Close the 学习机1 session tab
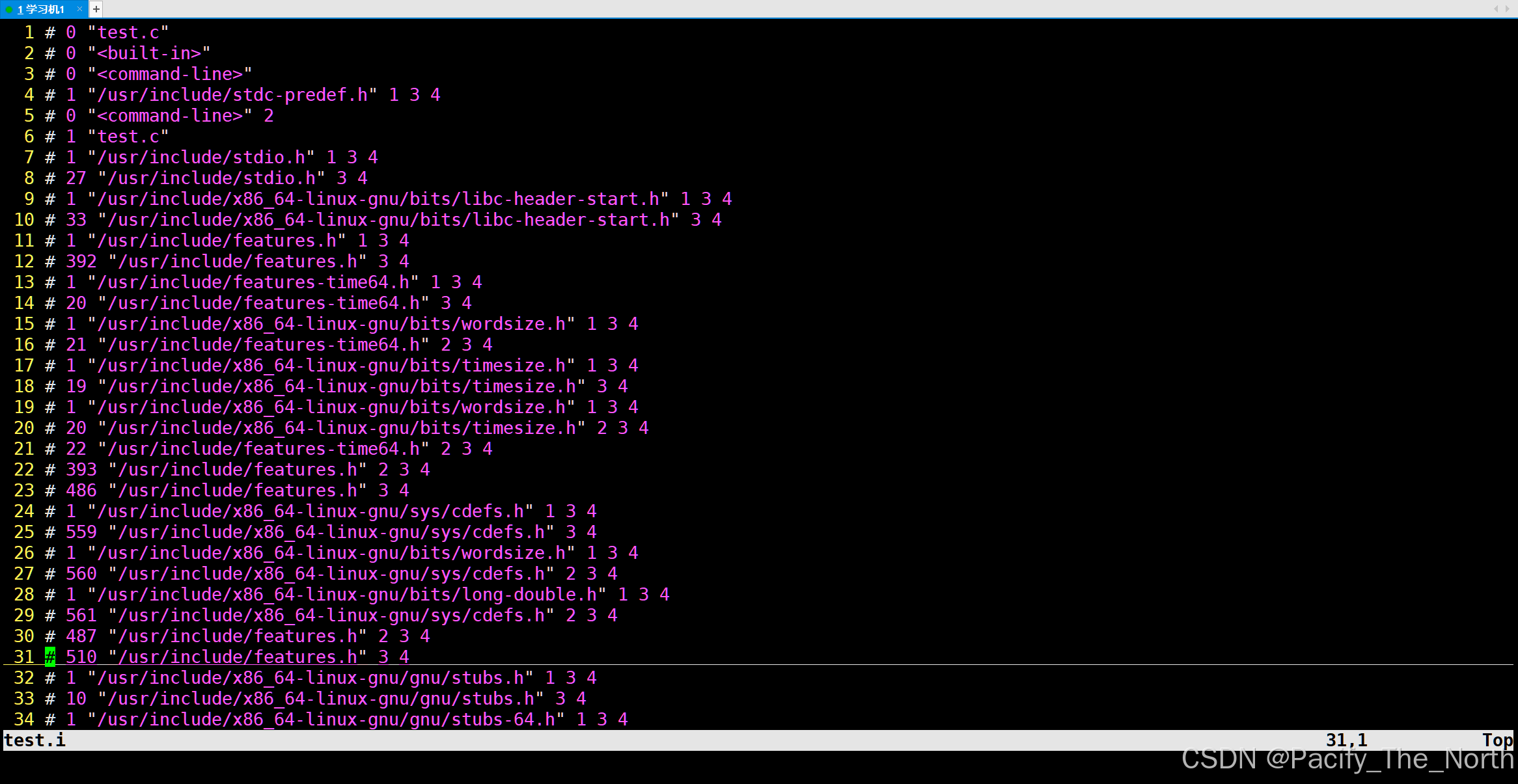The height and width of the screenshot is (784, 1518). [x=79, y=9]
